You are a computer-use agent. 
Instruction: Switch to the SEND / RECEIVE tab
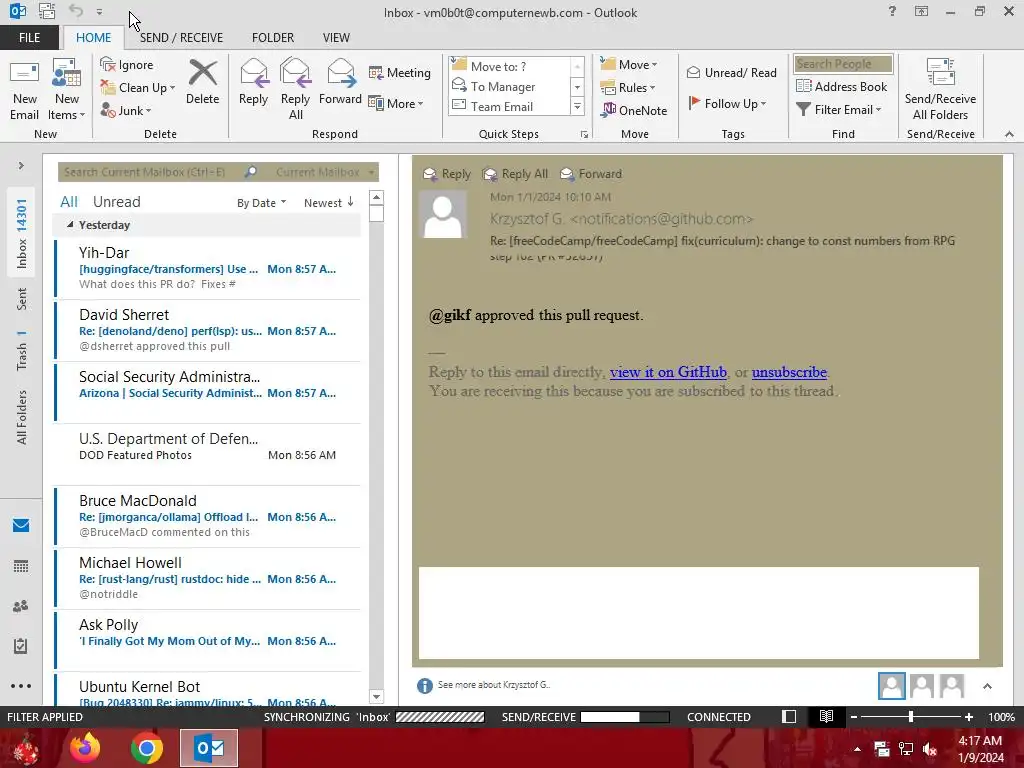click(181, 37)
